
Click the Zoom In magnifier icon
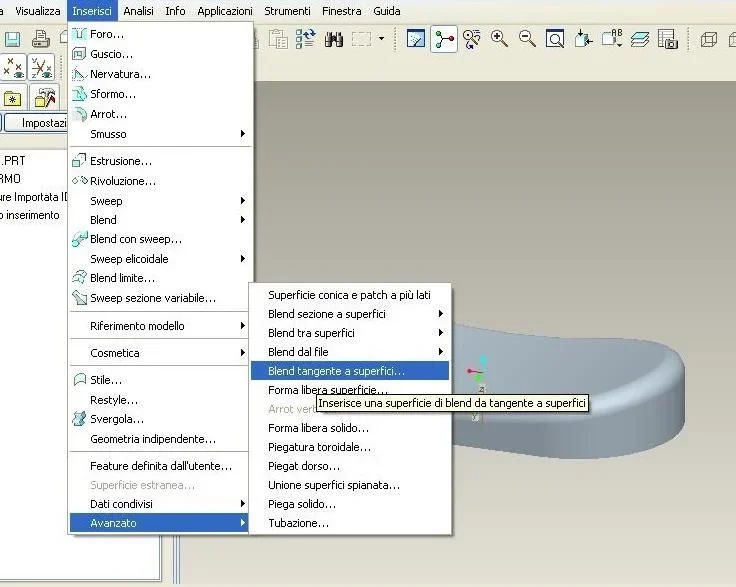point(499,39)
